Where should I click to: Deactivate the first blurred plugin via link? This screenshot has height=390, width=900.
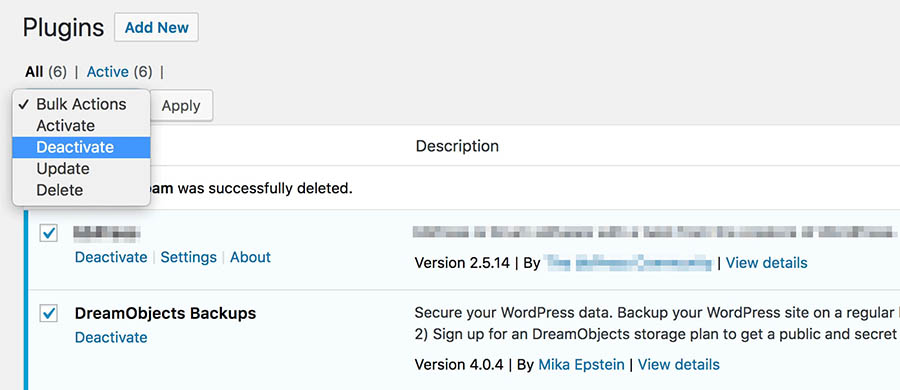[x=111, y=257]
